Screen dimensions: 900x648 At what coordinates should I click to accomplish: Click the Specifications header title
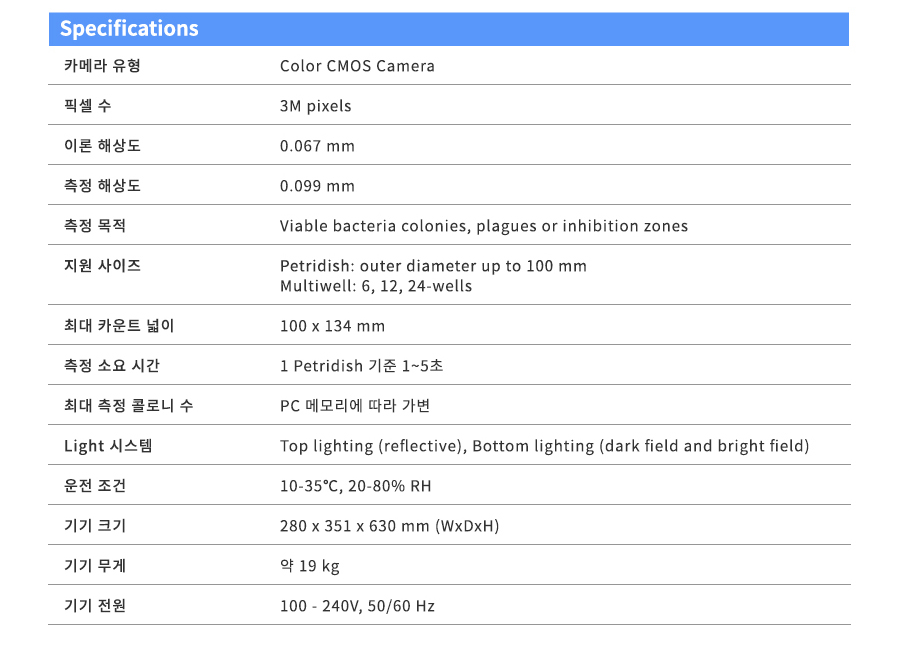[x=129, y=29]
